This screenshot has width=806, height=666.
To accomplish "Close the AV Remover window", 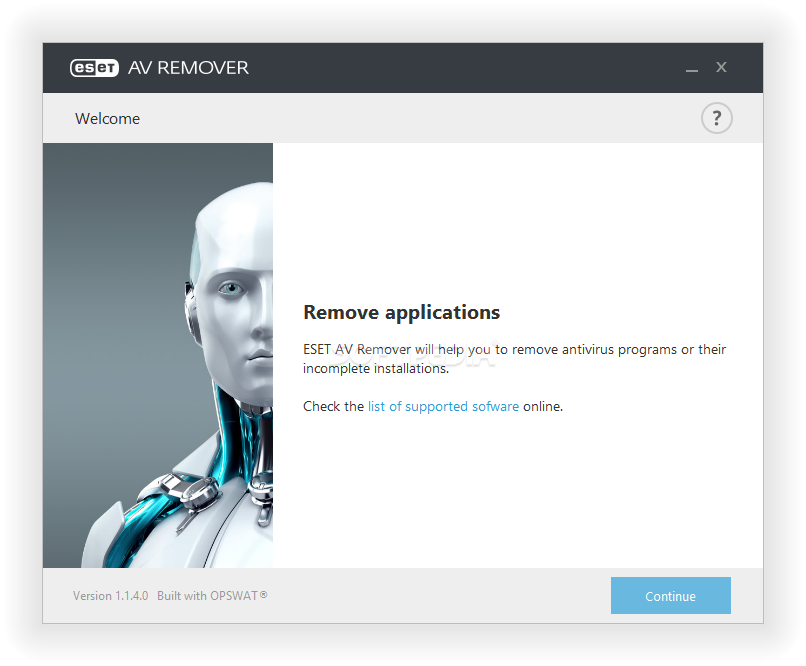I will point(721,67).
